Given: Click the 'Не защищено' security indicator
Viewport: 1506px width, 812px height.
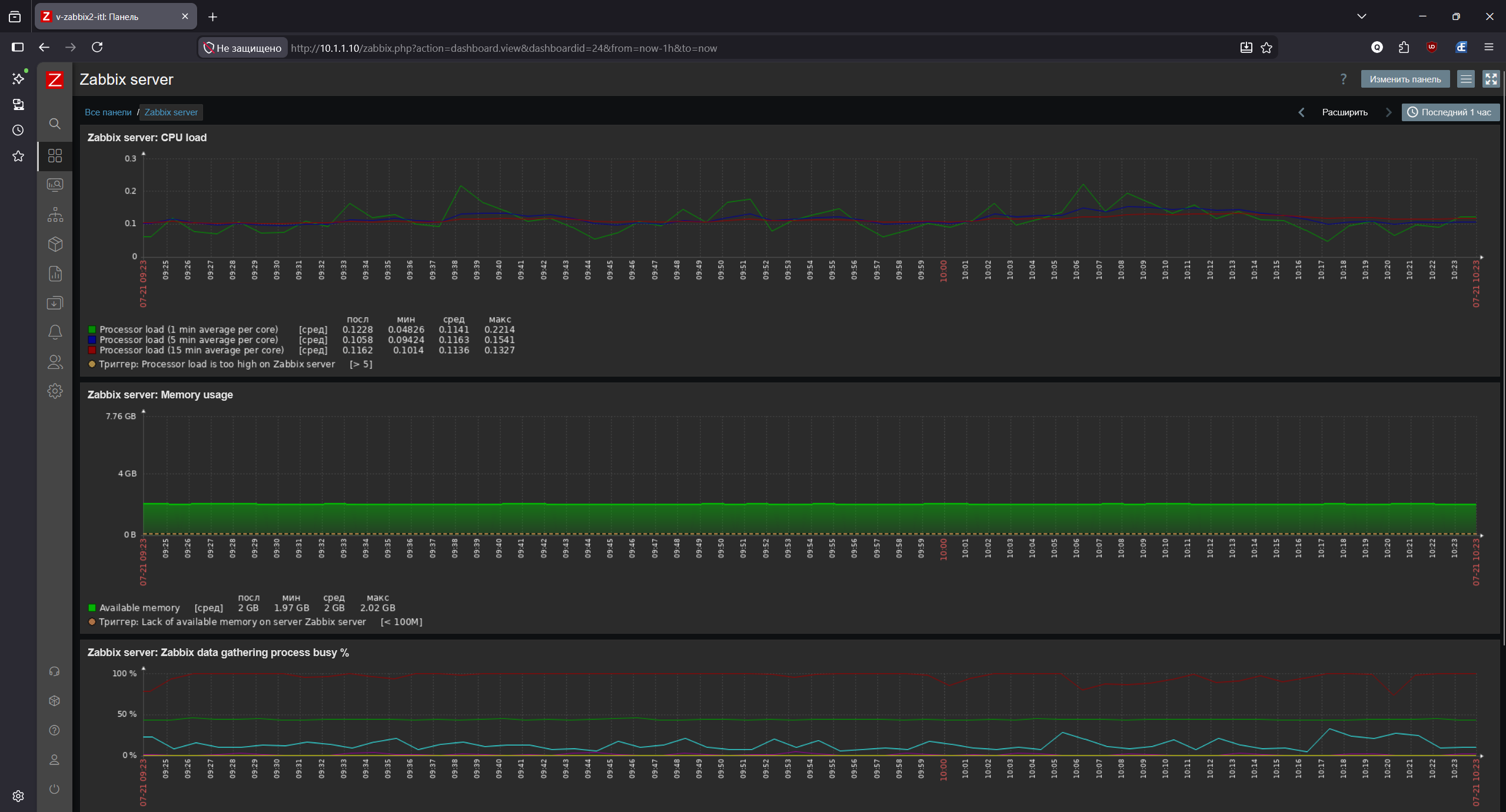Looking at the screenshot, I should click(242, 48).
